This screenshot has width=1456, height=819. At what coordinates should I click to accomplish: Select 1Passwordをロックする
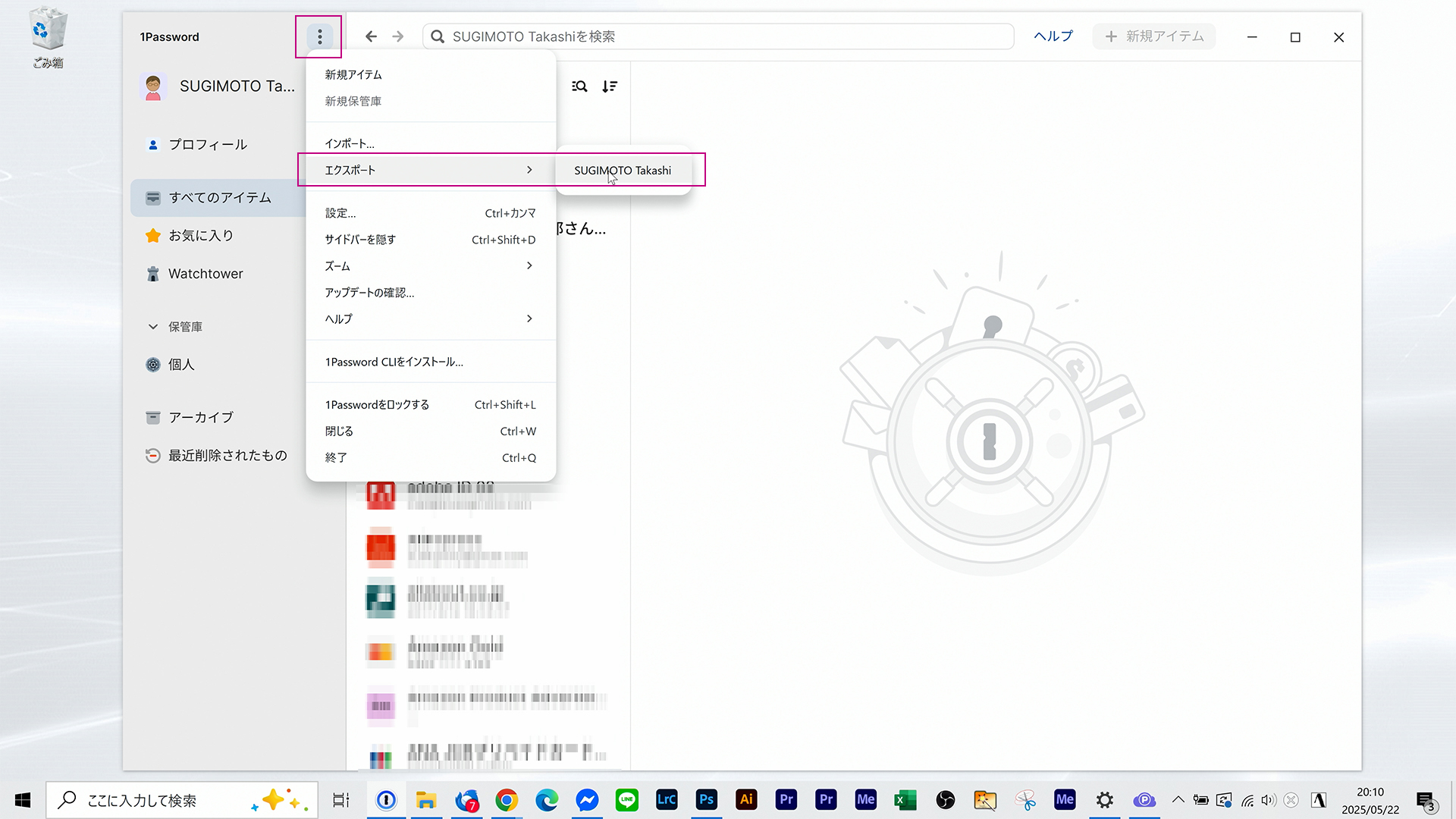pyautogui.click(x=431, y=405)
